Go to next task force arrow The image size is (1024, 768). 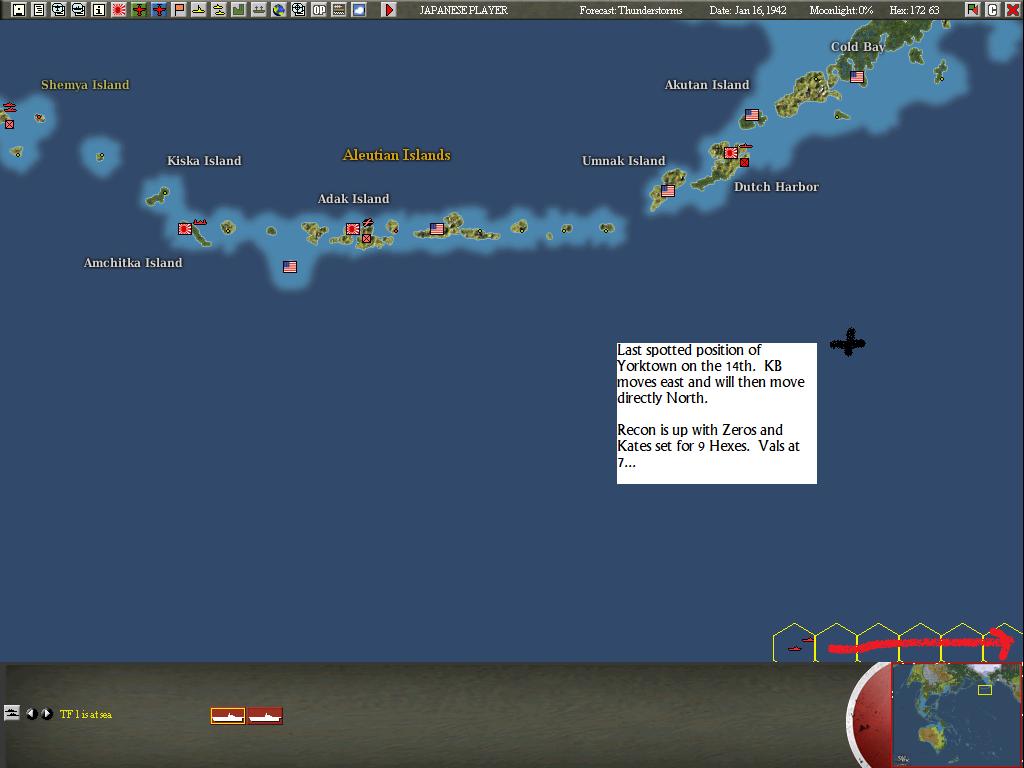pos(46,714)
